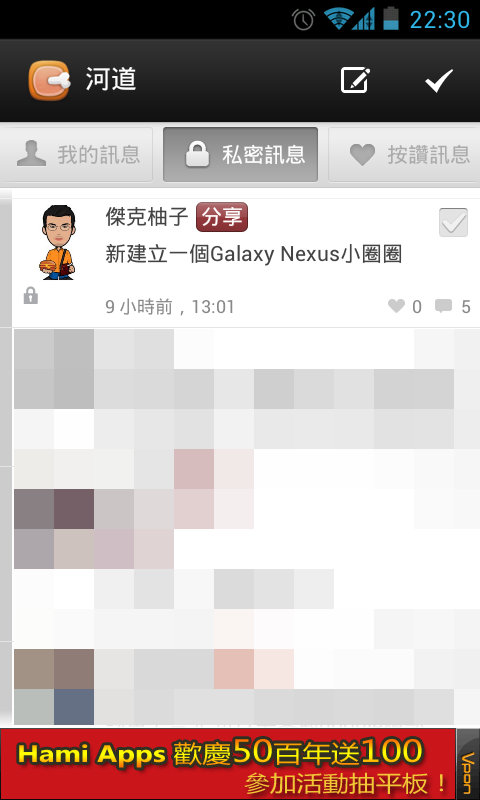Tap the Hami Apps ad banner
This screenshot has width=480, height=800.
tap(228, 764)
